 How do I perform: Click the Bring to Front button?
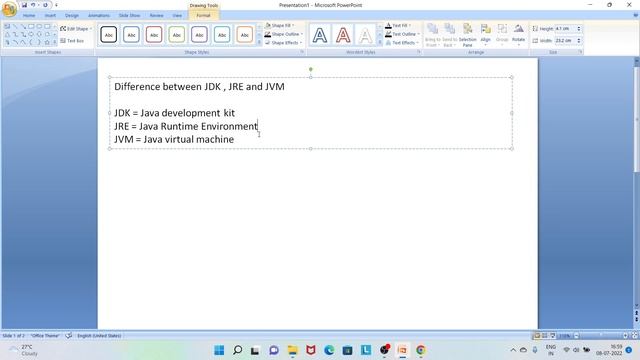432,35
